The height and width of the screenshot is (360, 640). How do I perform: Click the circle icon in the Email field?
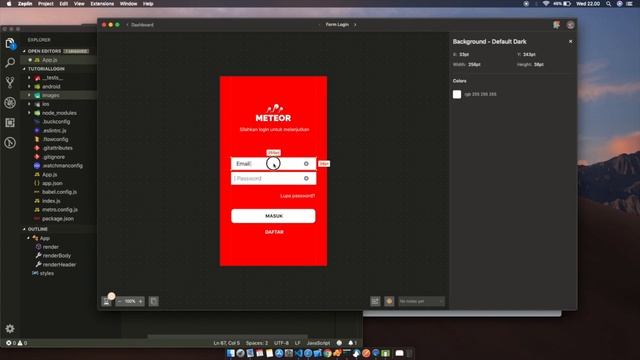pos(306,164)
